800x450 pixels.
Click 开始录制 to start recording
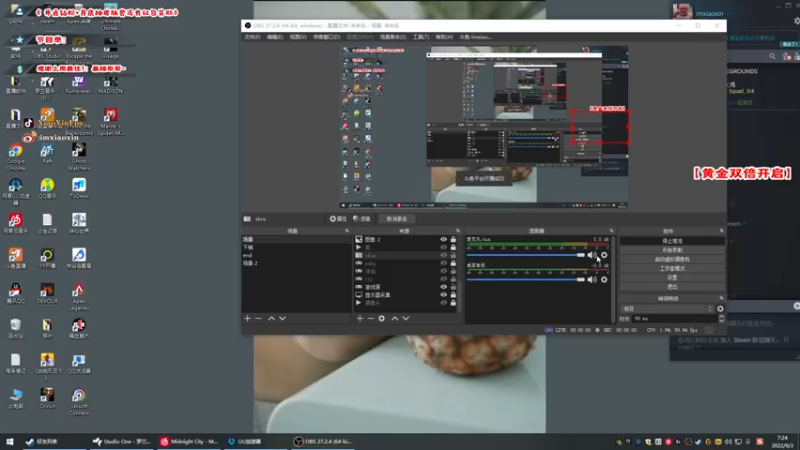(672, 250)
